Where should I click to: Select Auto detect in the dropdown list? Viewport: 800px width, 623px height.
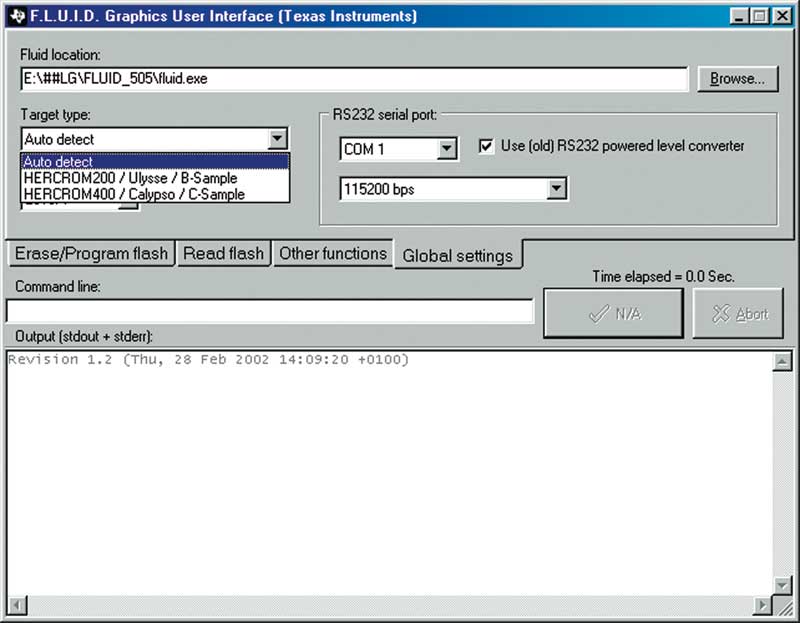pos(155,162)
